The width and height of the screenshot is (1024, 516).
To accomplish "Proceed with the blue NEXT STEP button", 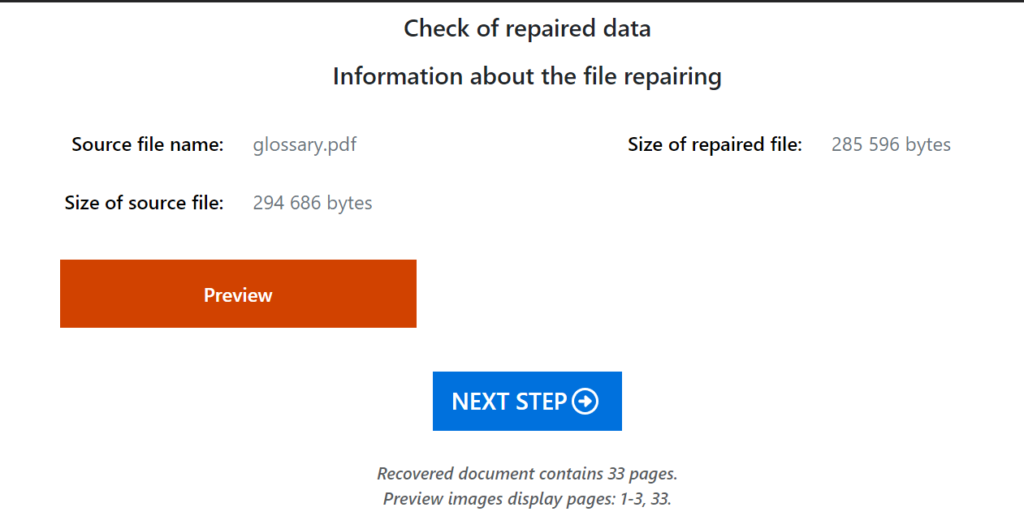I will coord(527,401).
